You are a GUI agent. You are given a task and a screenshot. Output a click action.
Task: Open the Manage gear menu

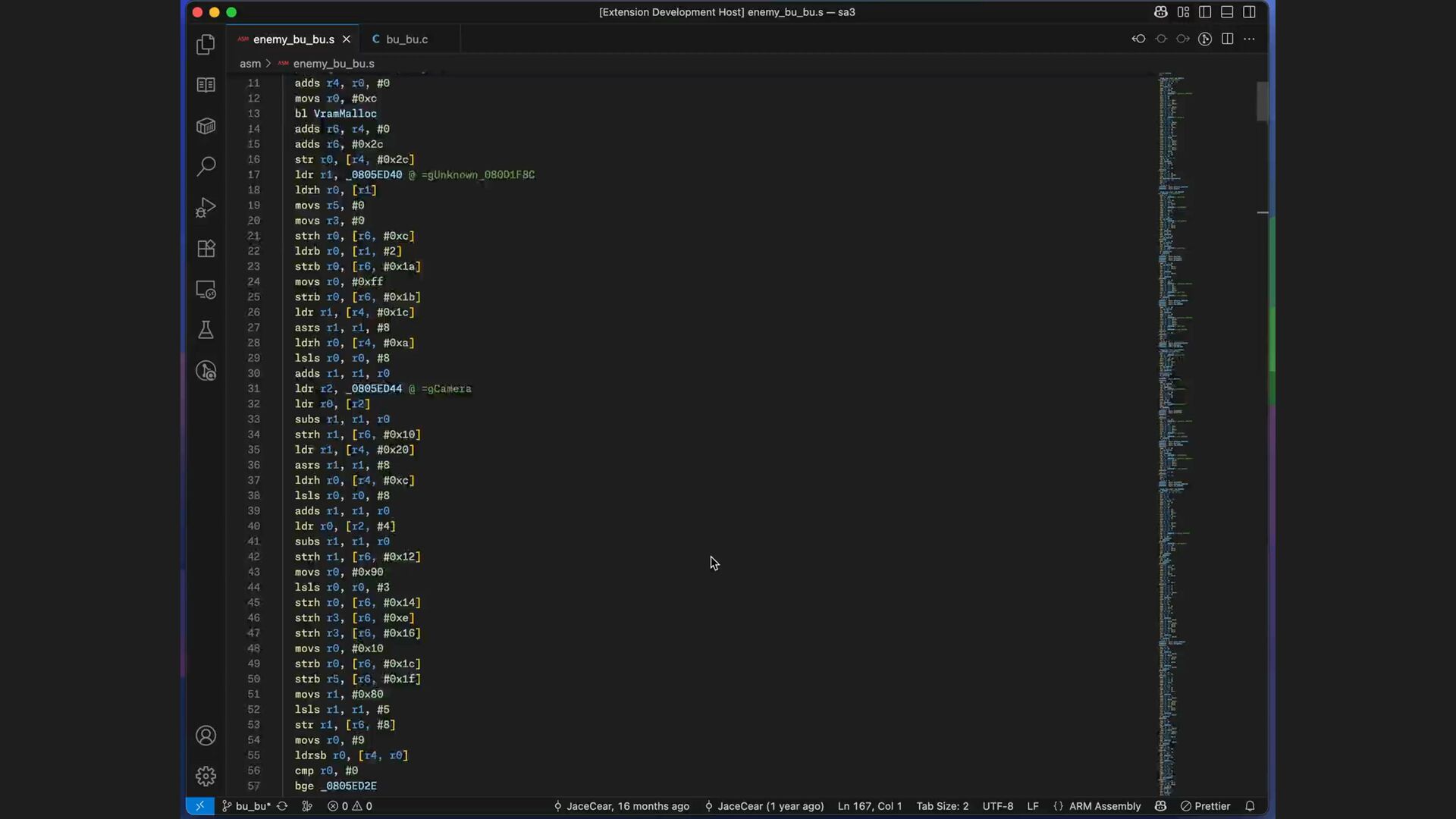coord(206,776)
